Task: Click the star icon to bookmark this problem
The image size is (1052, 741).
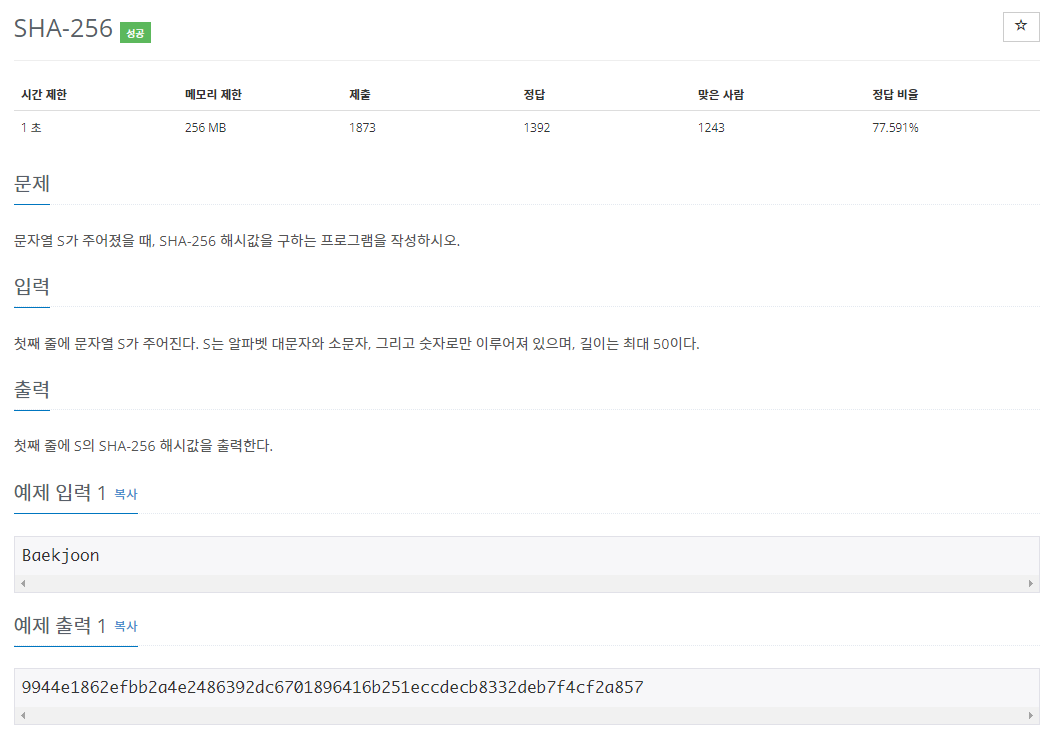Action: click(1020, 26)
